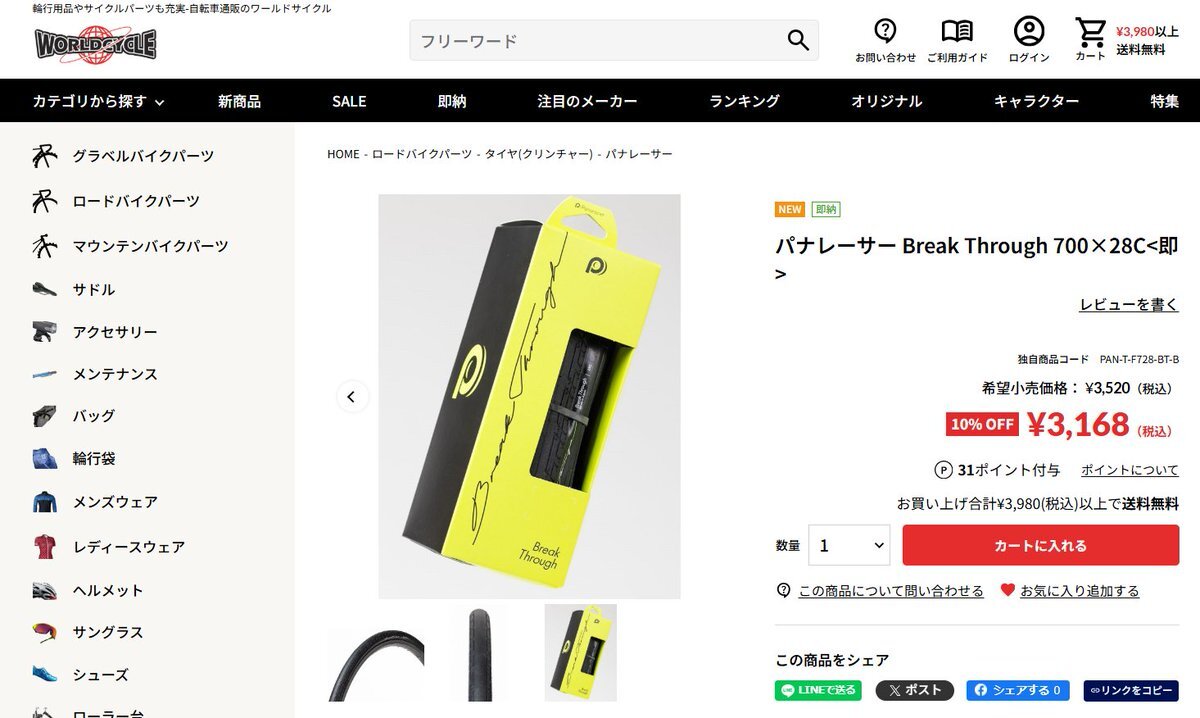This screenshot has height=718, width=1200.
Task: Click the search magnifier icon
Action: click(x=797, y=40)
